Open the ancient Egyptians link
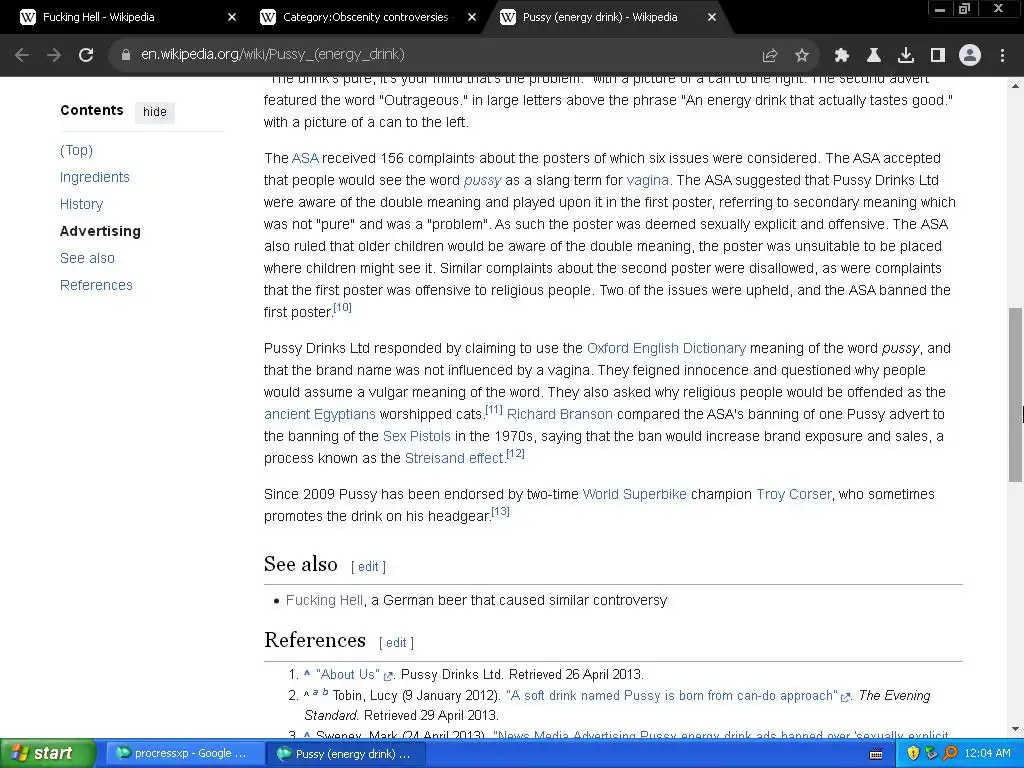Viewport: 1024px width, 768px height. point(319,414)
